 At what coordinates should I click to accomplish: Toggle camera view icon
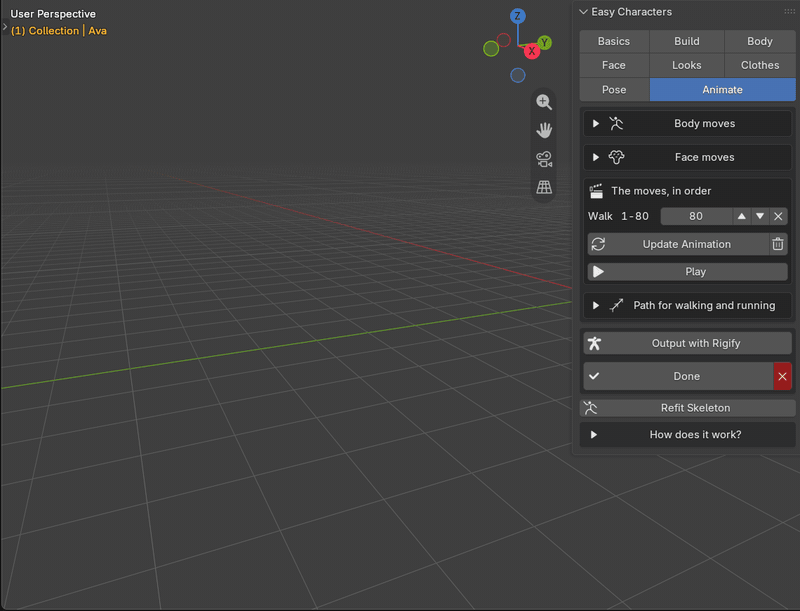coord(544,159)
